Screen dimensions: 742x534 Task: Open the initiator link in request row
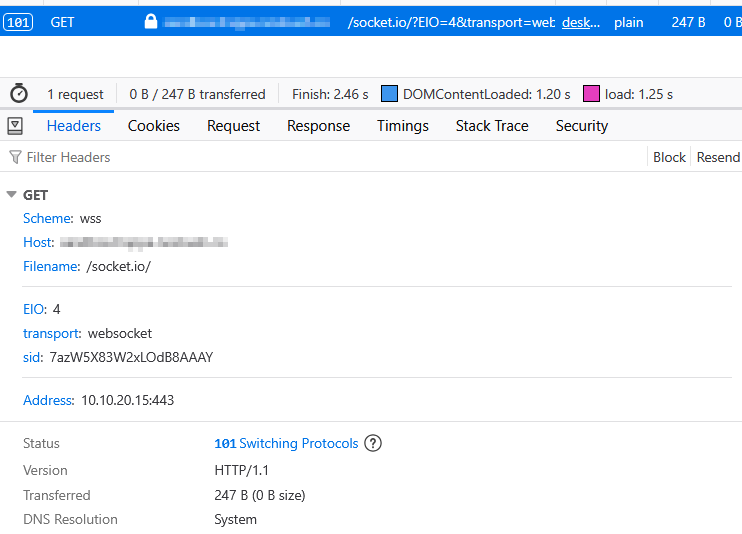click(581, 22)
